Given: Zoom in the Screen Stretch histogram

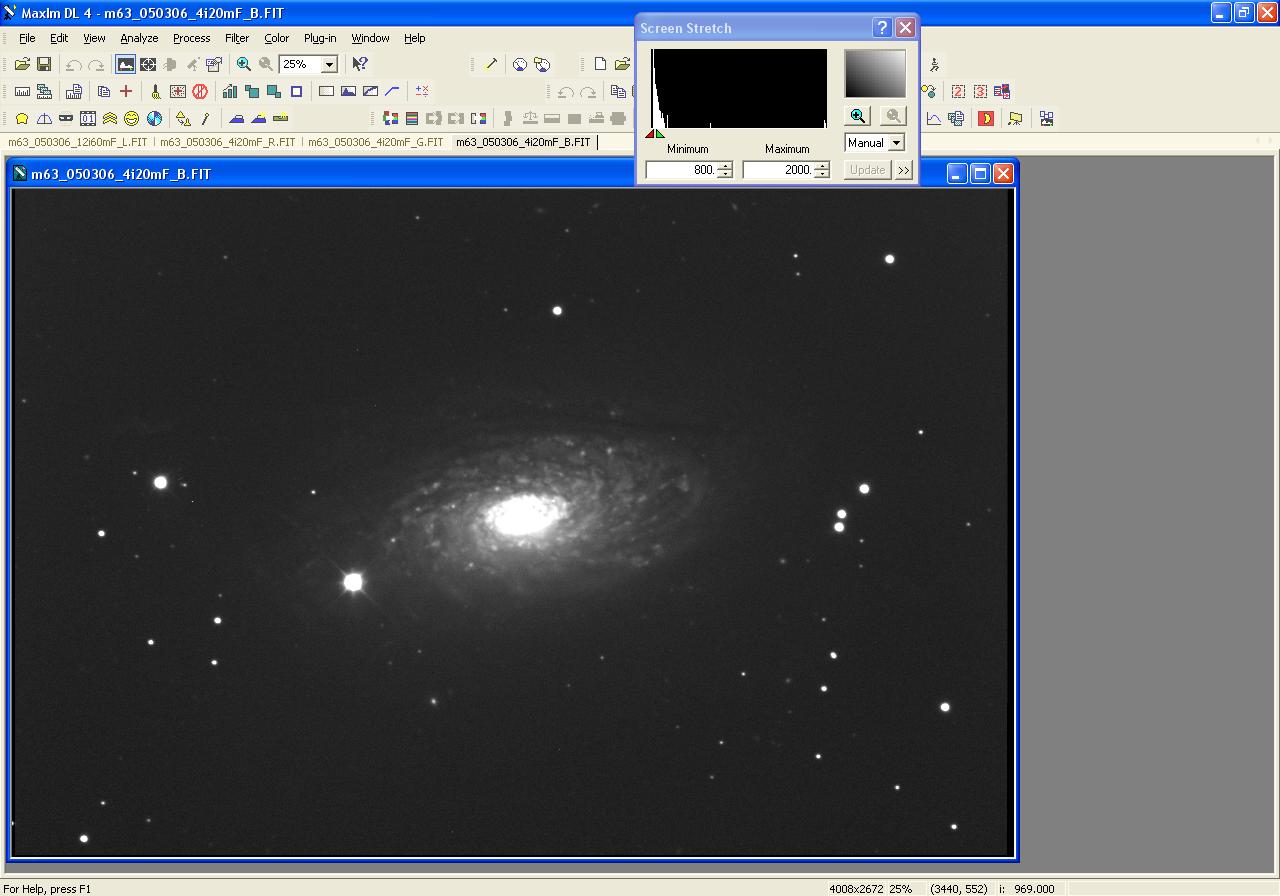Looking at the screenshot, I should click(x=857, y=116).
